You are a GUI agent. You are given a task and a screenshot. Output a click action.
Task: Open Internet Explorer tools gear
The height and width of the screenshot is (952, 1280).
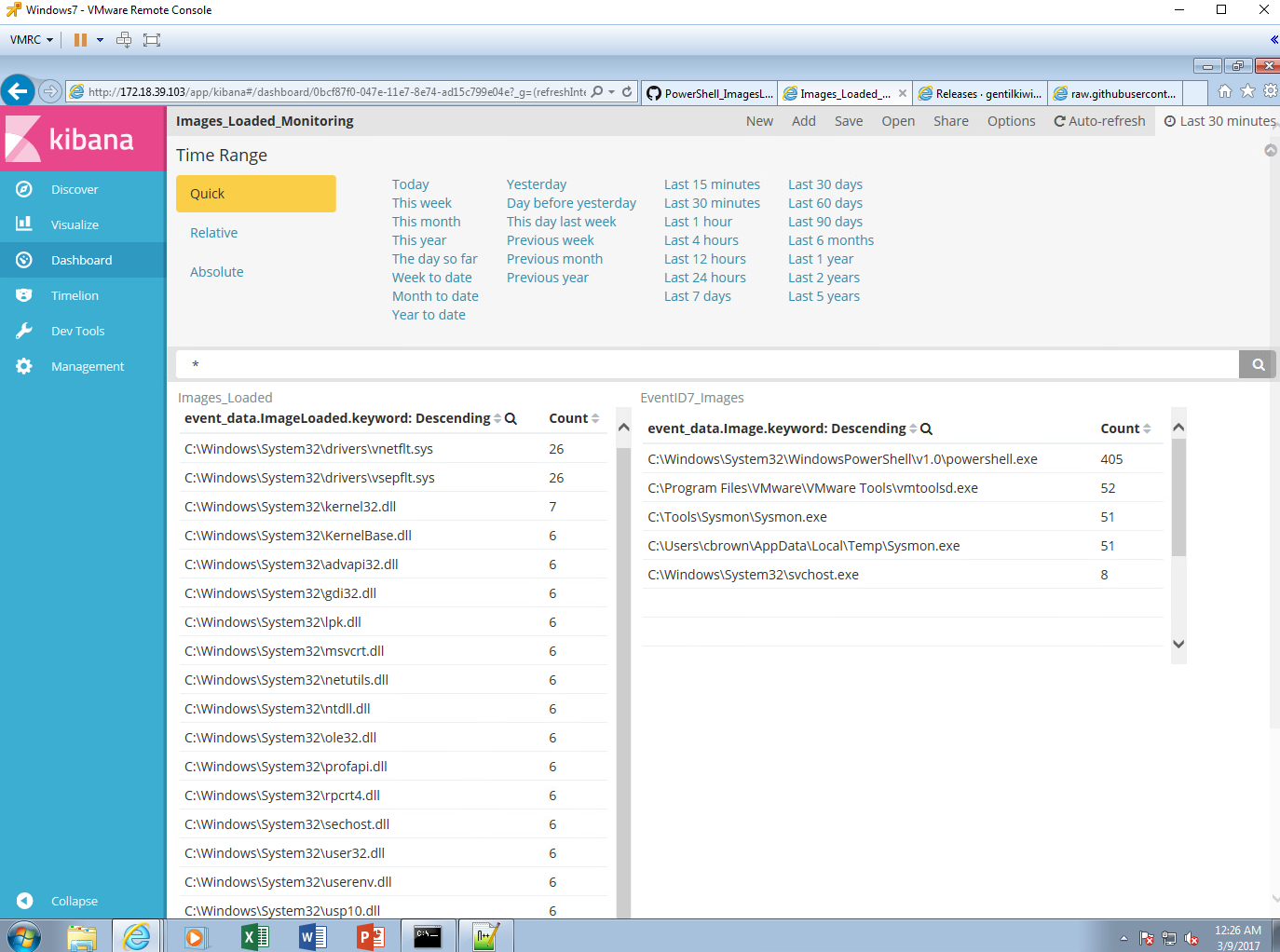tap(1270, 91)
